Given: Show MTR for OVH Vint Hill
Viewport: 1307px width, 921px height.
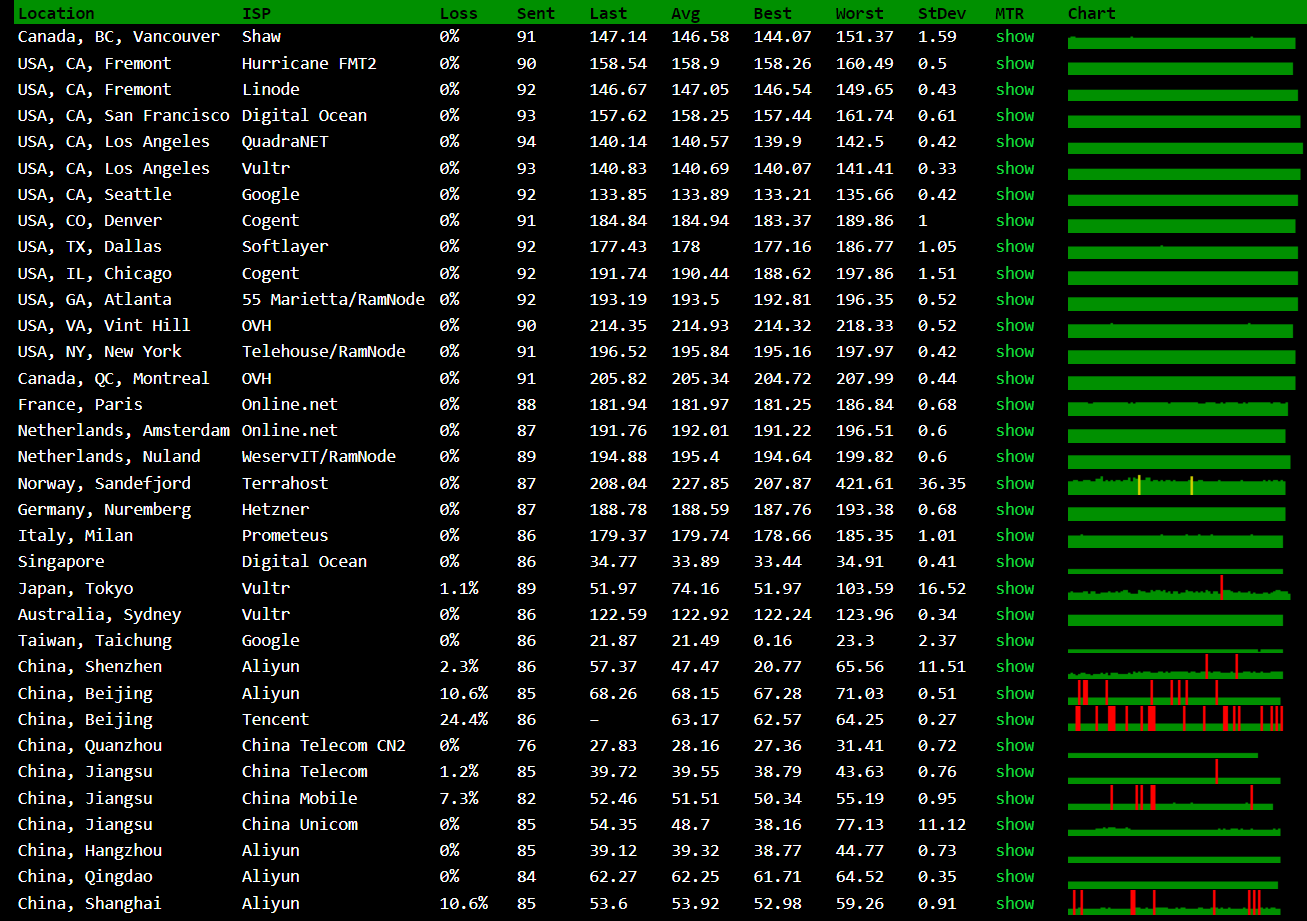Looking at the screenshot, I should (1015, 325).
